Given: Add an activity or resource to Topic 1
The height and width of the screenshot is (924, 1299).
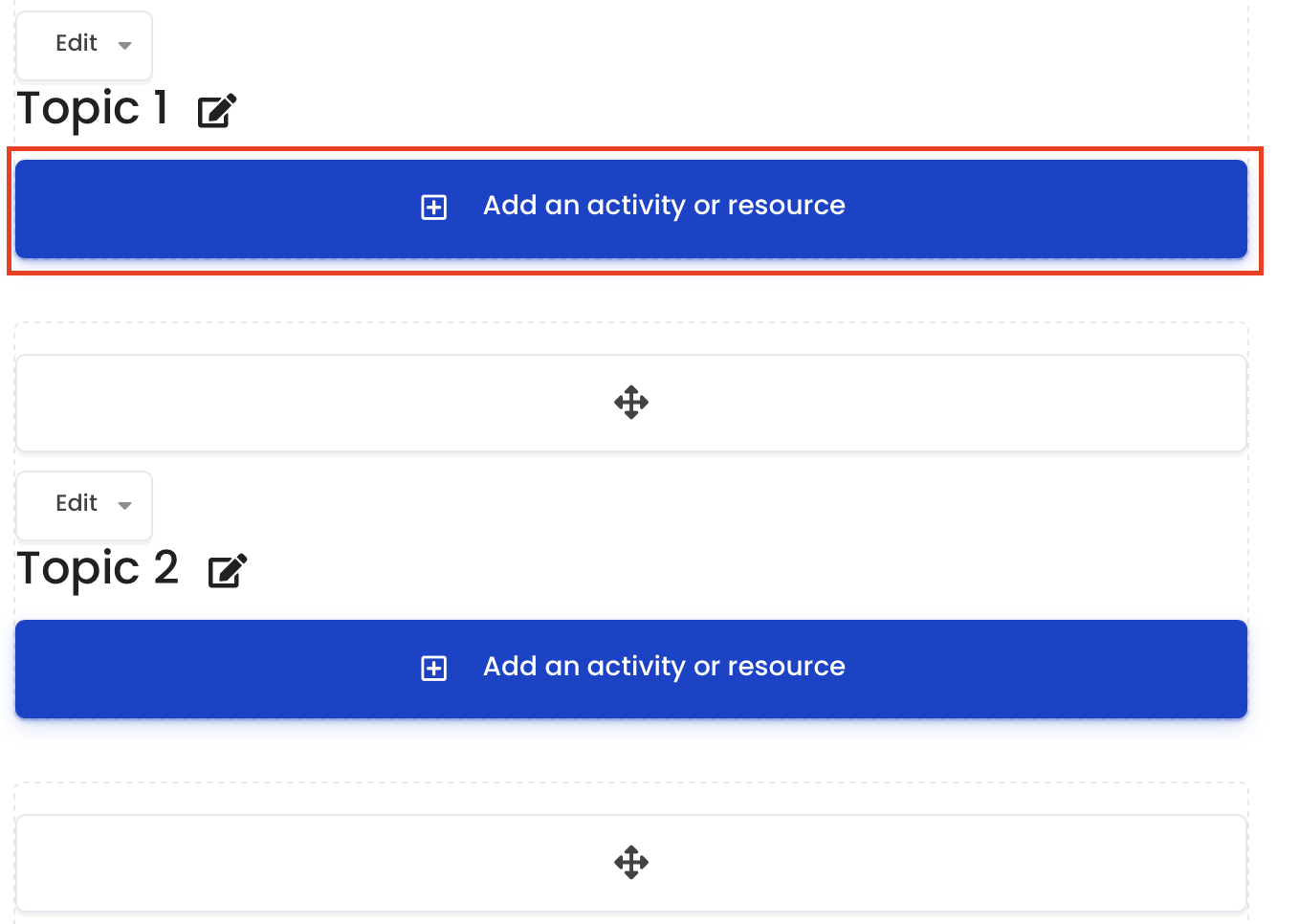Looking at the screenshot, I should tap(631, 209).
